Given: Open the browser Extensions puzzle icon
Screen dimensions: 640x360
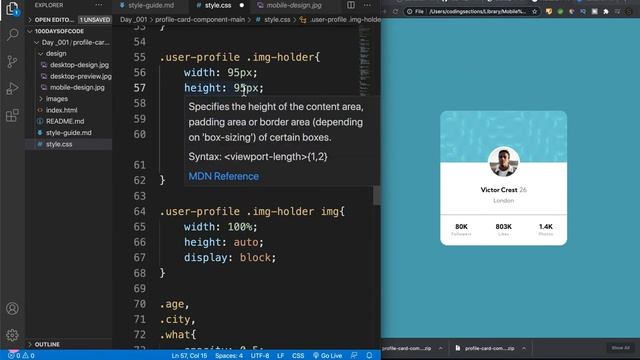Looking at the screenshot, I should pyautogui.click(x=606, y=11).
